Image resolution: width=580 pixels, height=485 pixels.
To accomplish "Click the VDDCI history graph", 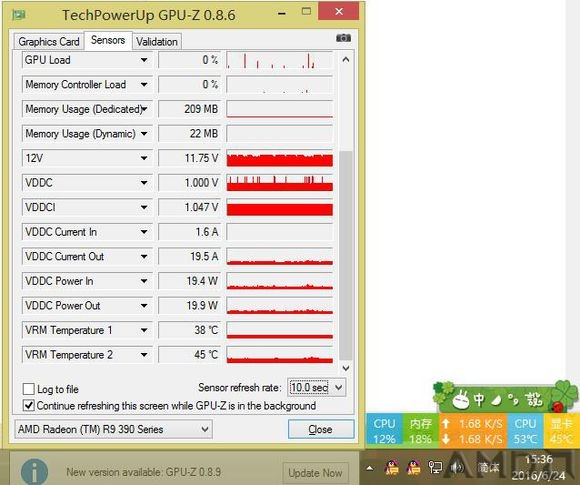I will (x=280, y=207).
